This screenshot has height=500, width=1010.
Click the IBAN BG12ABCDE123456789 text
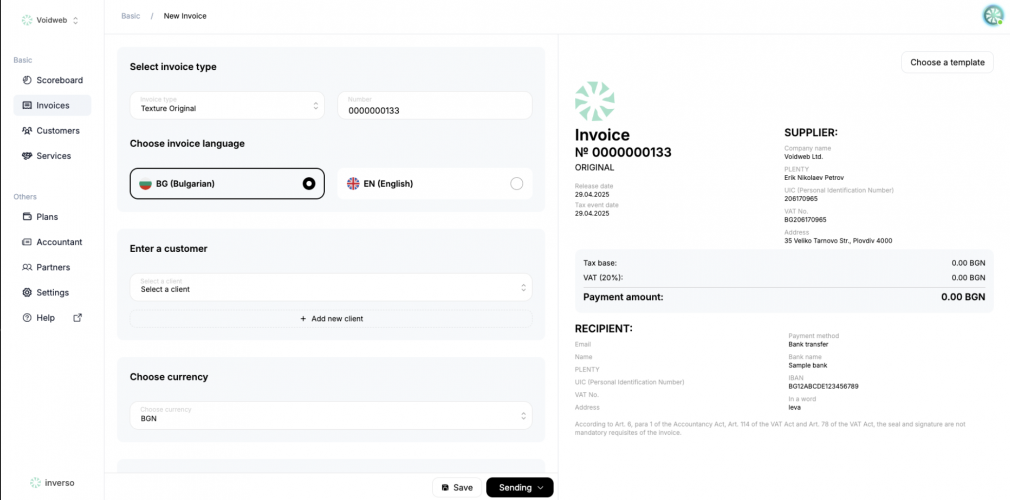pyautogui.click(x=823, y=387)
